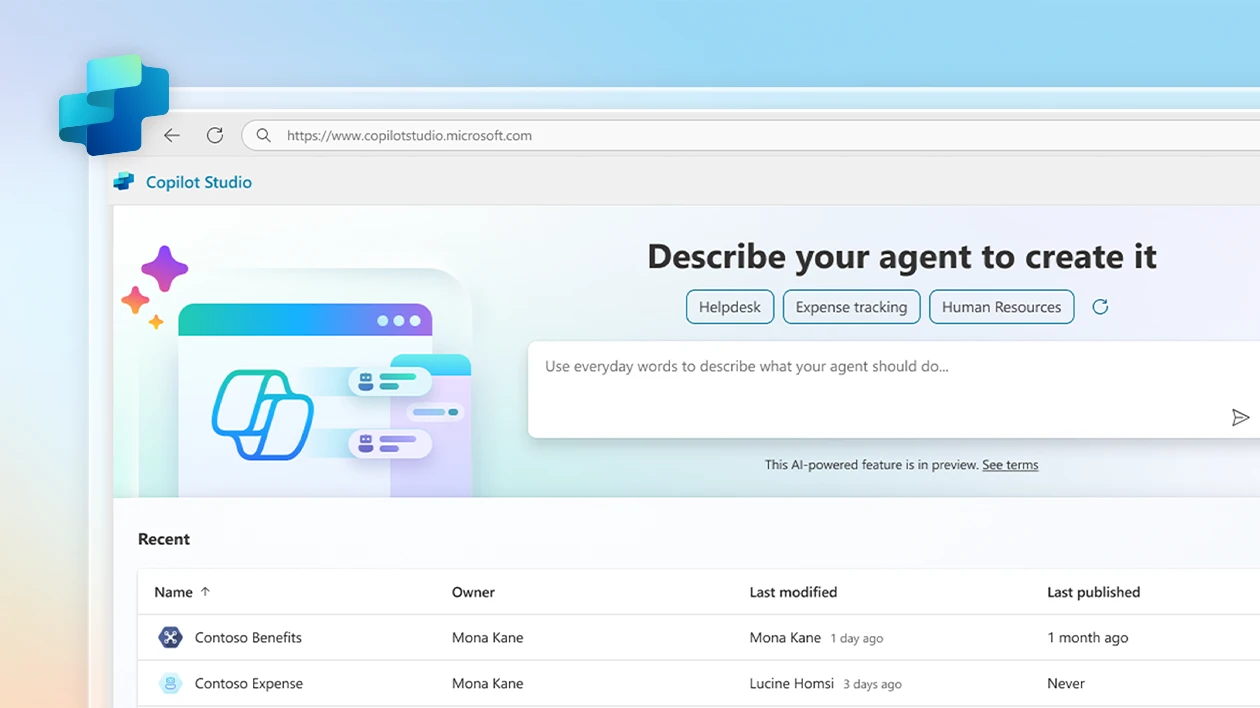
Task: Choose the Human Resources suggestion
Action: pyautogui.click(x=1001, y=307)
